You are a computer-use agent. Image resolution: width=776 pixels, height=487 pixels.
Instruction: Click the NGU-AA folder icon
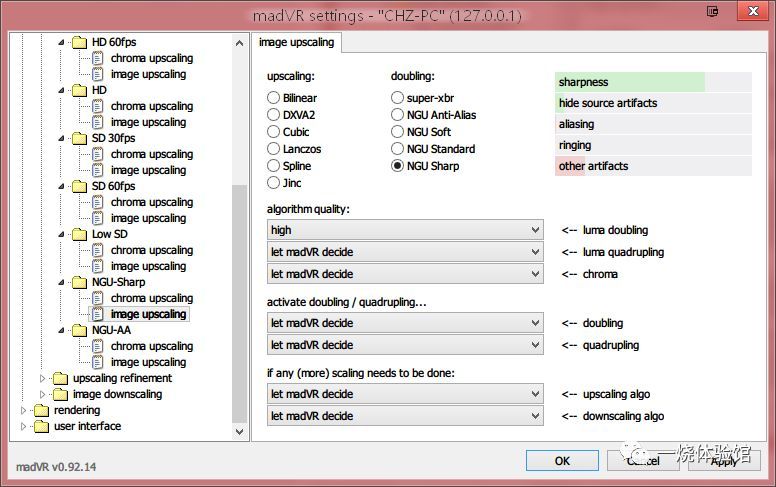(79, 330)
